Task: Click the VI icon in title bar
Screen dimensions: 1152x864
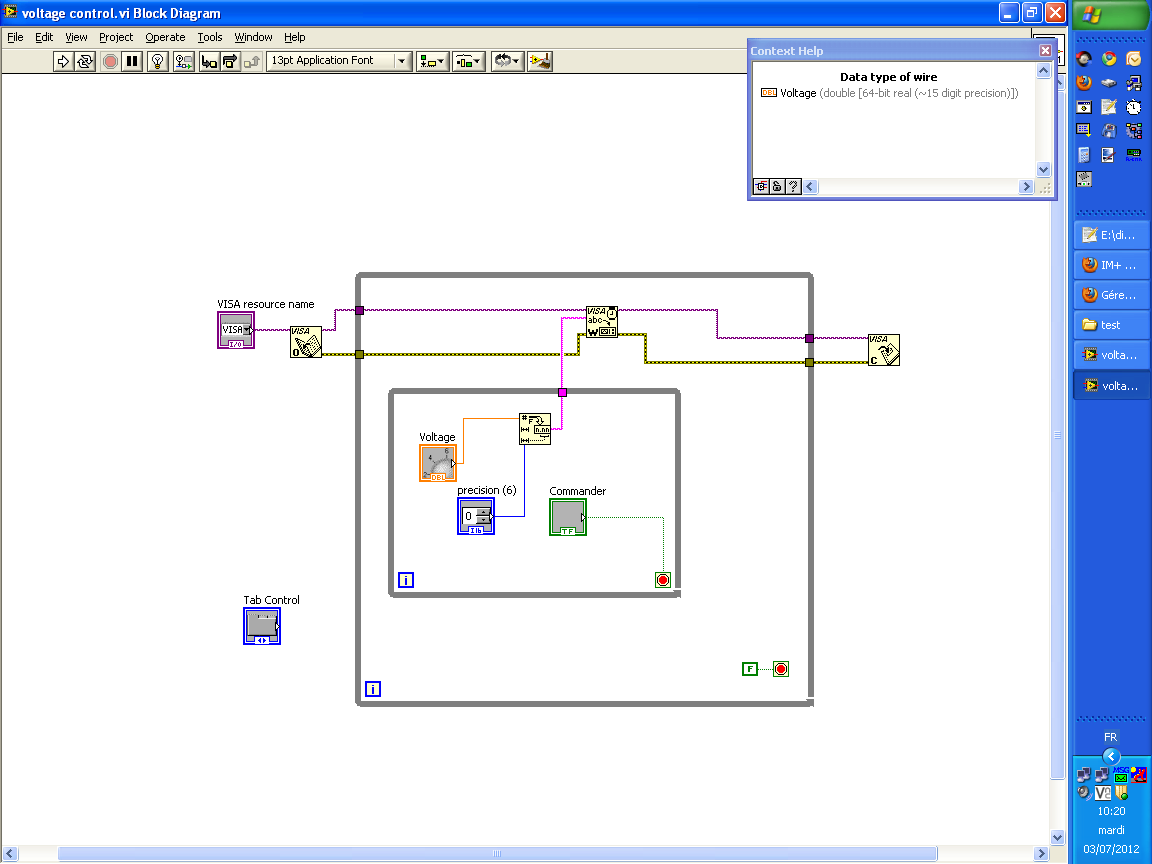Action: [x=10, y=12]
